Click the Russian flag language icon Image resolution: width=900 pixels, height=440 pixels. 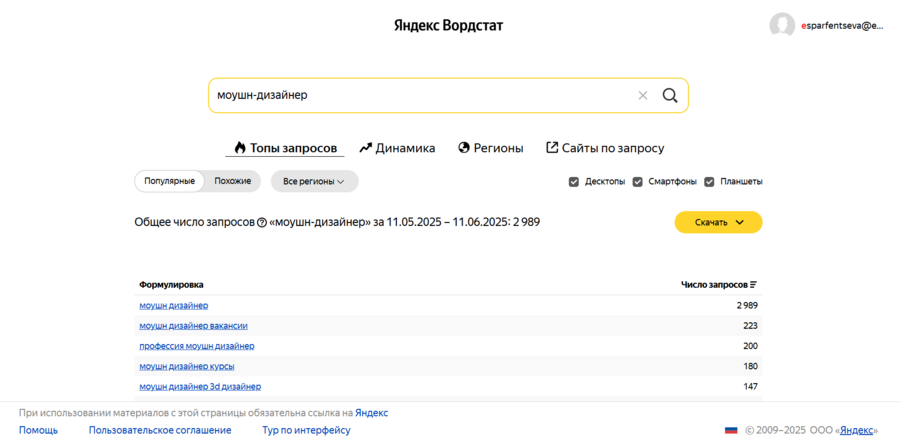[731, 430]
